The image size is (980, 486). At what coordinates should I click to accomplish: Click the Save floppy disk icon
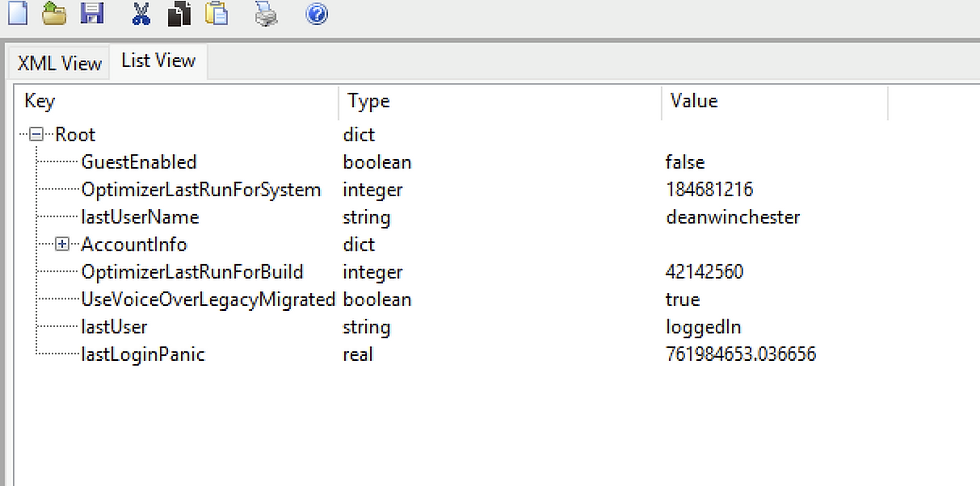tap(92, 12)
